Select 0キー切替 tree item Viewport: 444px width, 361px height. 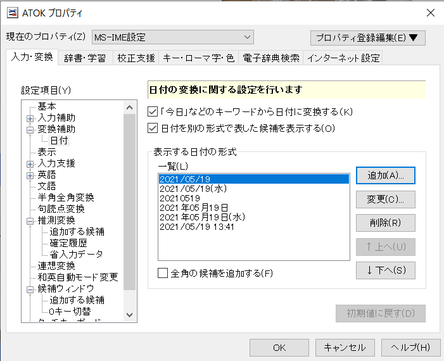pyautogui.click(x=70, y=311)
